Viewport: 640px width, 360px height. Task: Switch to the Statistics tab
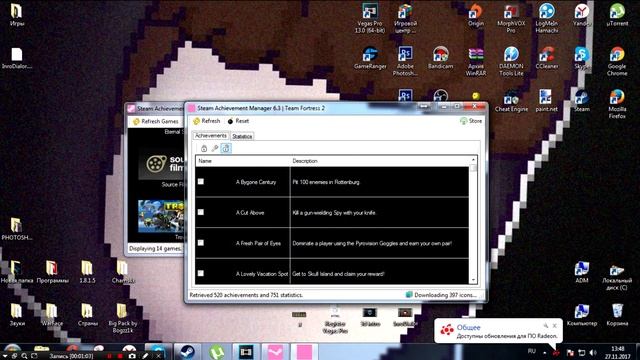point(242,136)
